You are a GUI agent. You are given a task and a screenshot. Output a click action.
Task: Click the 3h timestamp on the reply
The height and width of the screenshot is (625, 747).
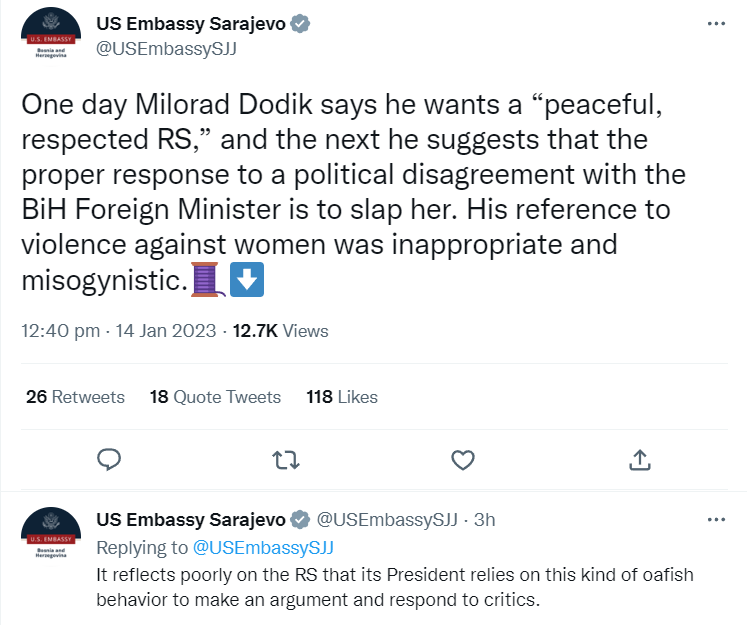[485, 519]
